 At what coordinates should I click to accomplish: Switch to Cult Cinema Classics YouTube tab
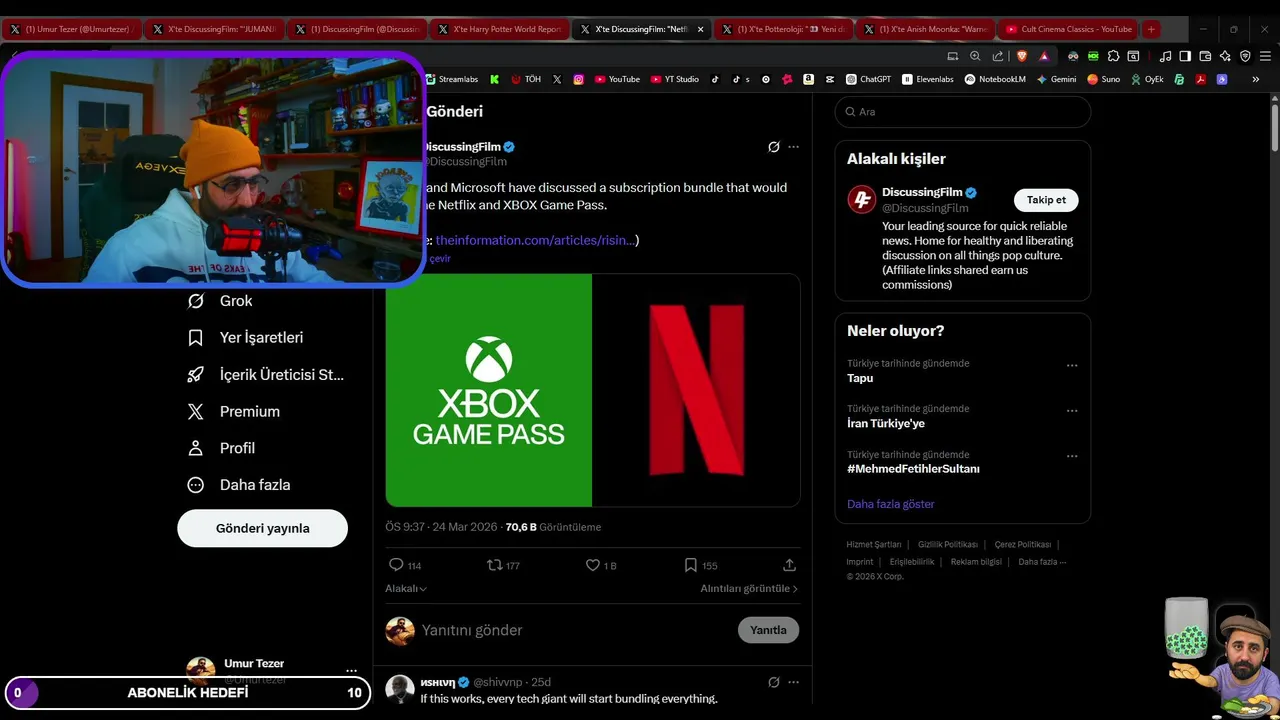tap(1070, 29)
